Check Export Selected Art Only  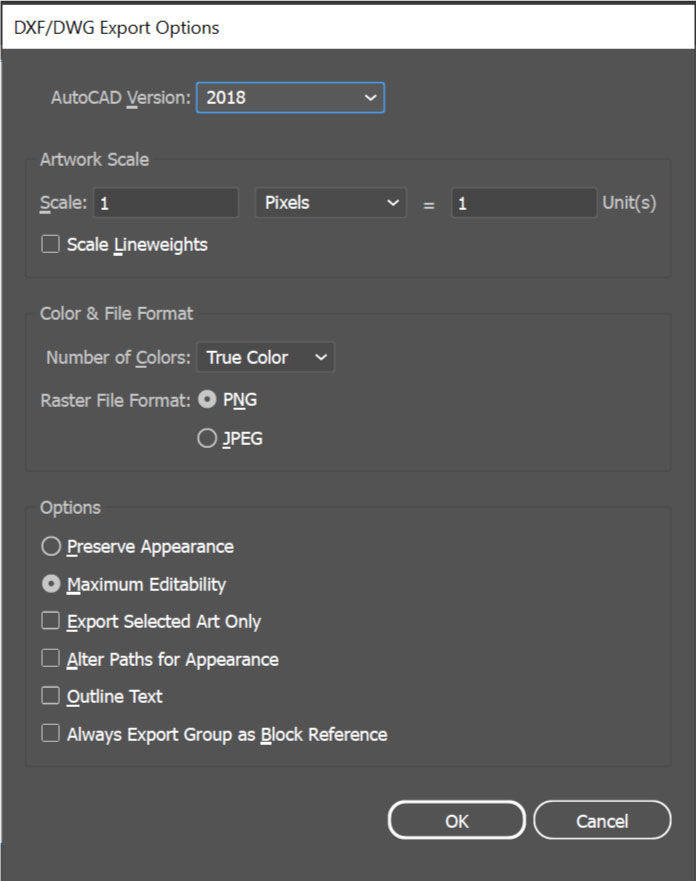click(50, 620)
